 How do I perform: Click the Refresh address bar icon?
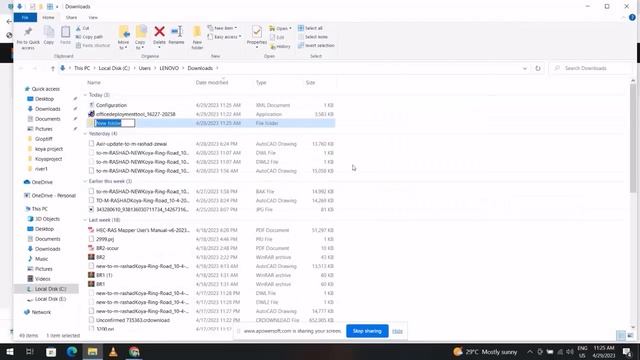click(x=538, y=68)
